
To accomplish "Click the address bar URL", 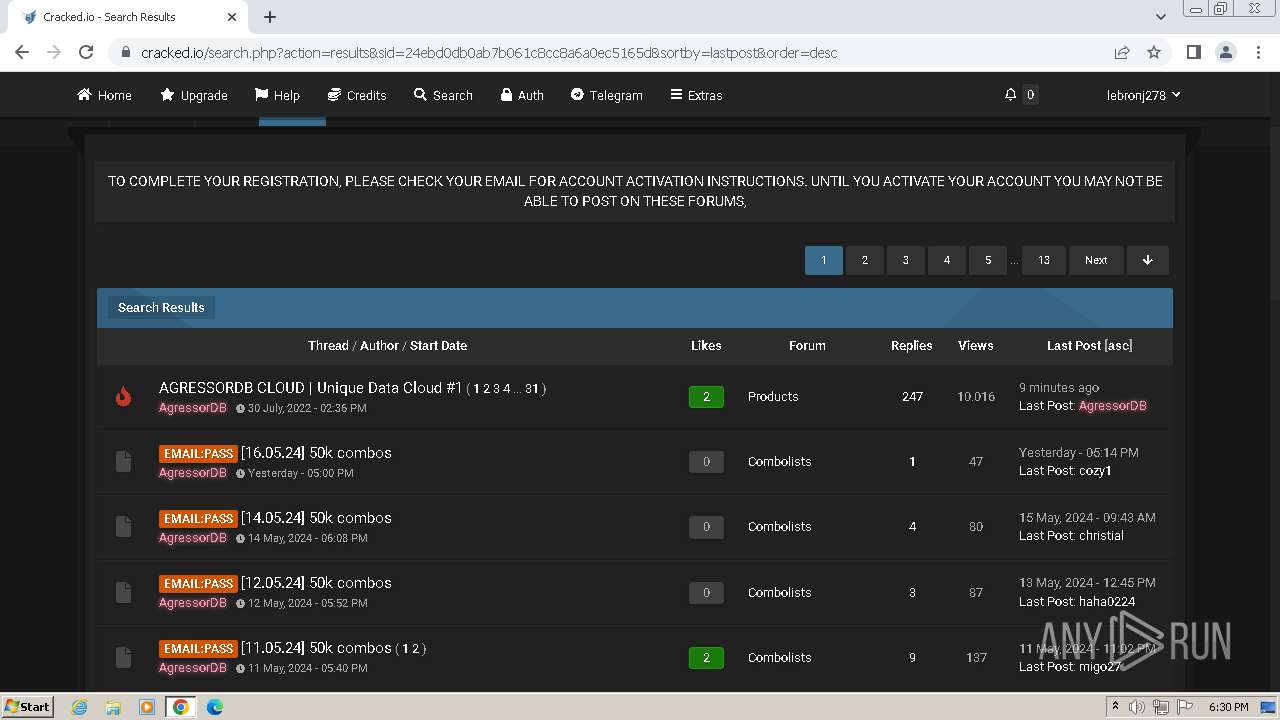I will (489, 53).
